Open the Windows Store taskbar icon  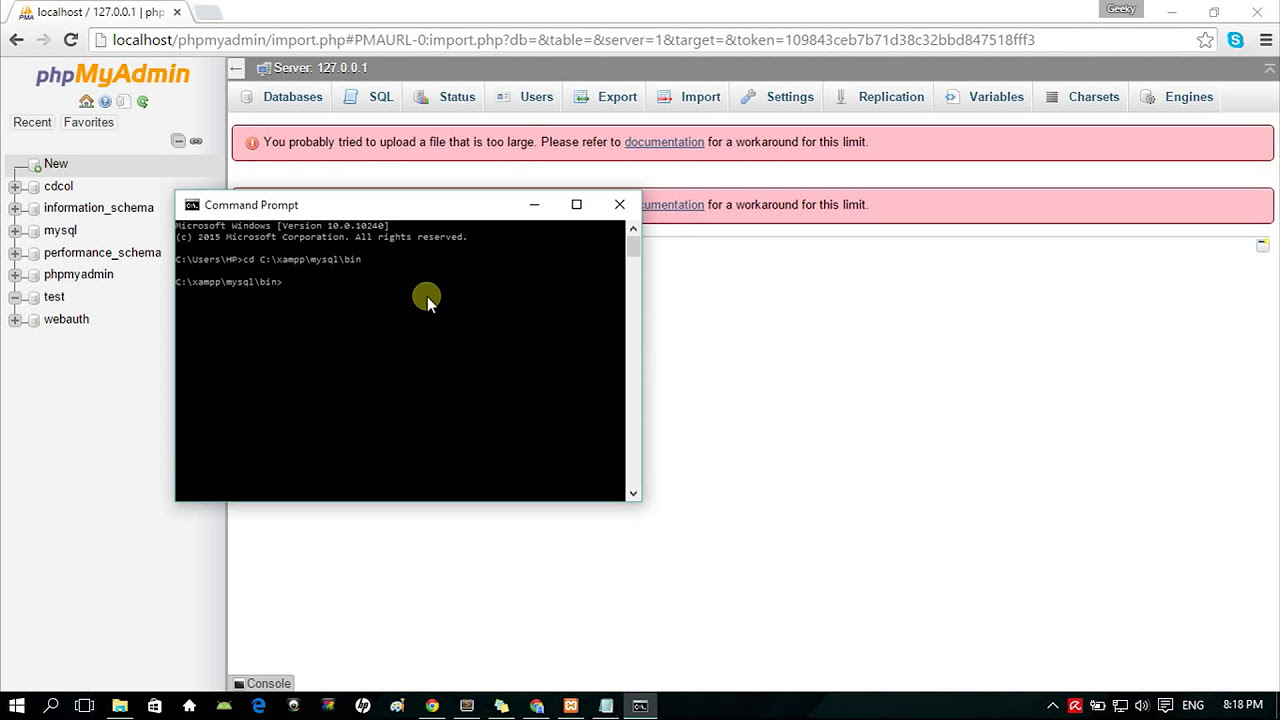click(155, 706)
